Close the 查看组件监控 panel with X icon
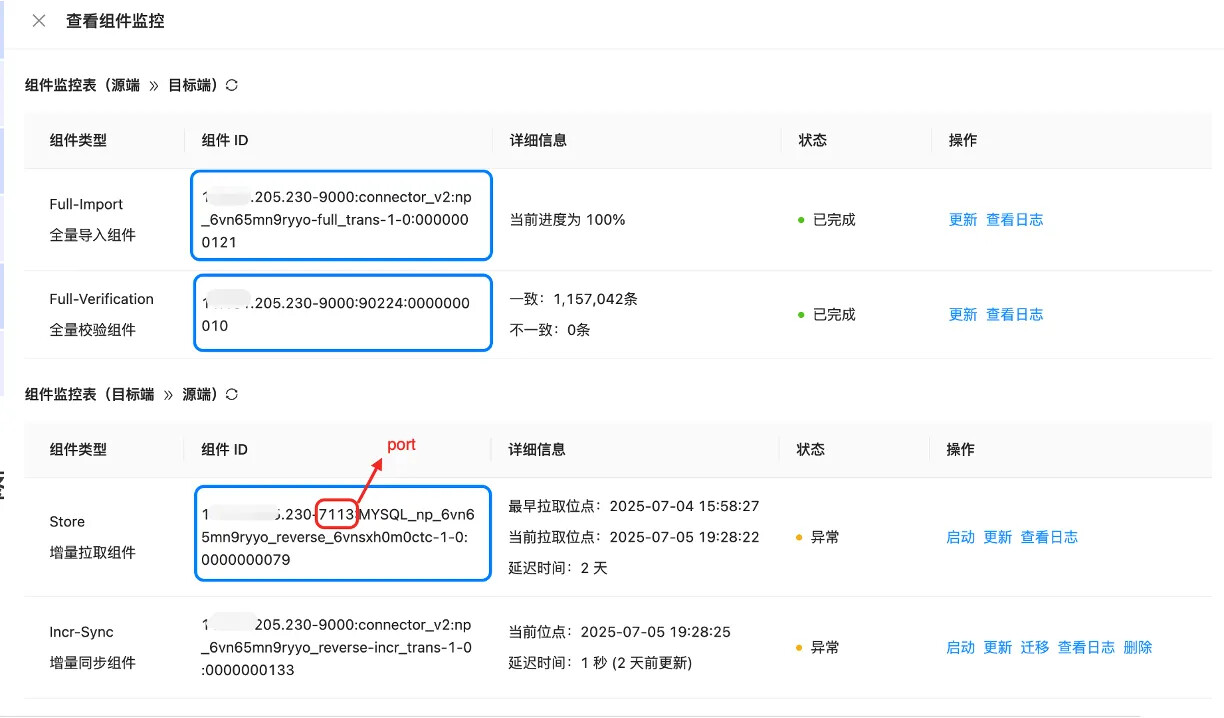The width and height of the screenshot is (1224, 718). [39, 21]
